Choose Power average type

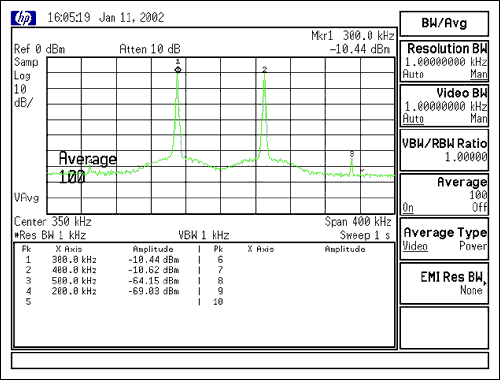tap(473, 246)
